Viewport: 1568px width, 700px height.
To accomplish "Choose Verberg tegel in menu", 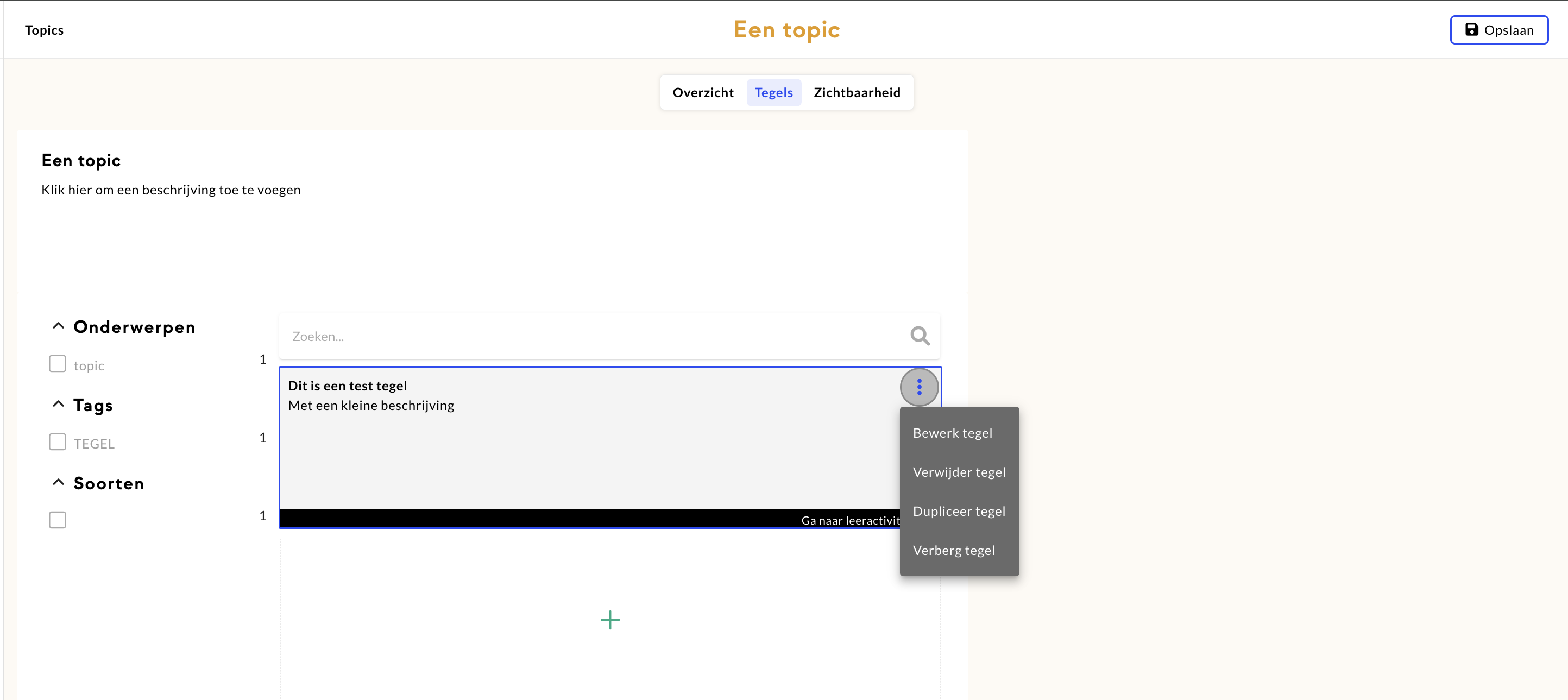I will point(953,550).
